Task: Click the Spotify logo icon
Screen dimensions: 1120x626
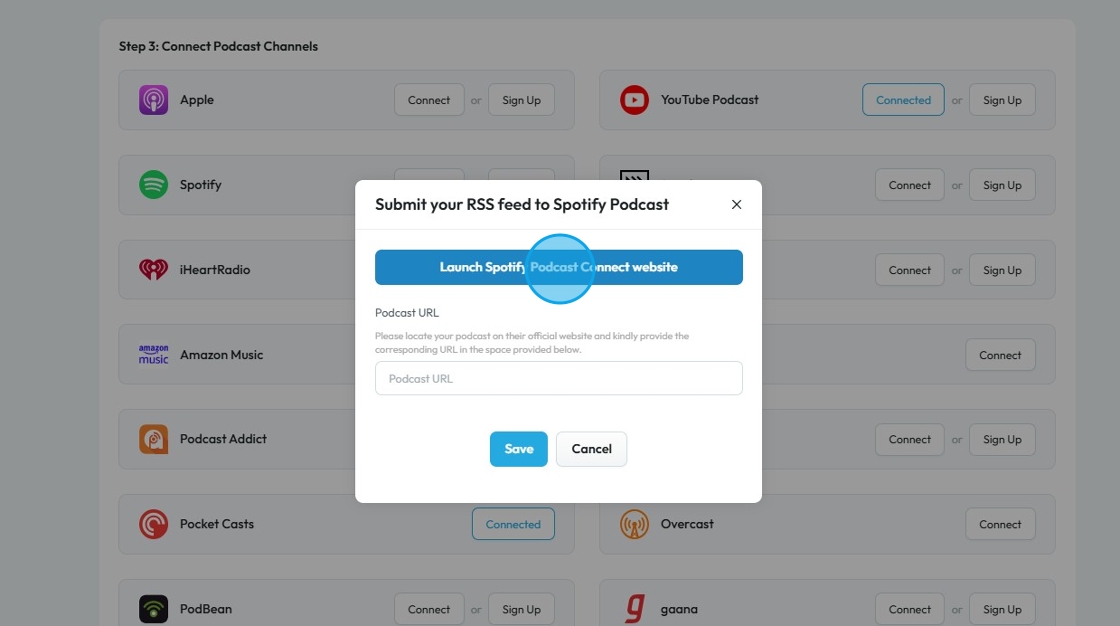Action: [x=153, y=185]
